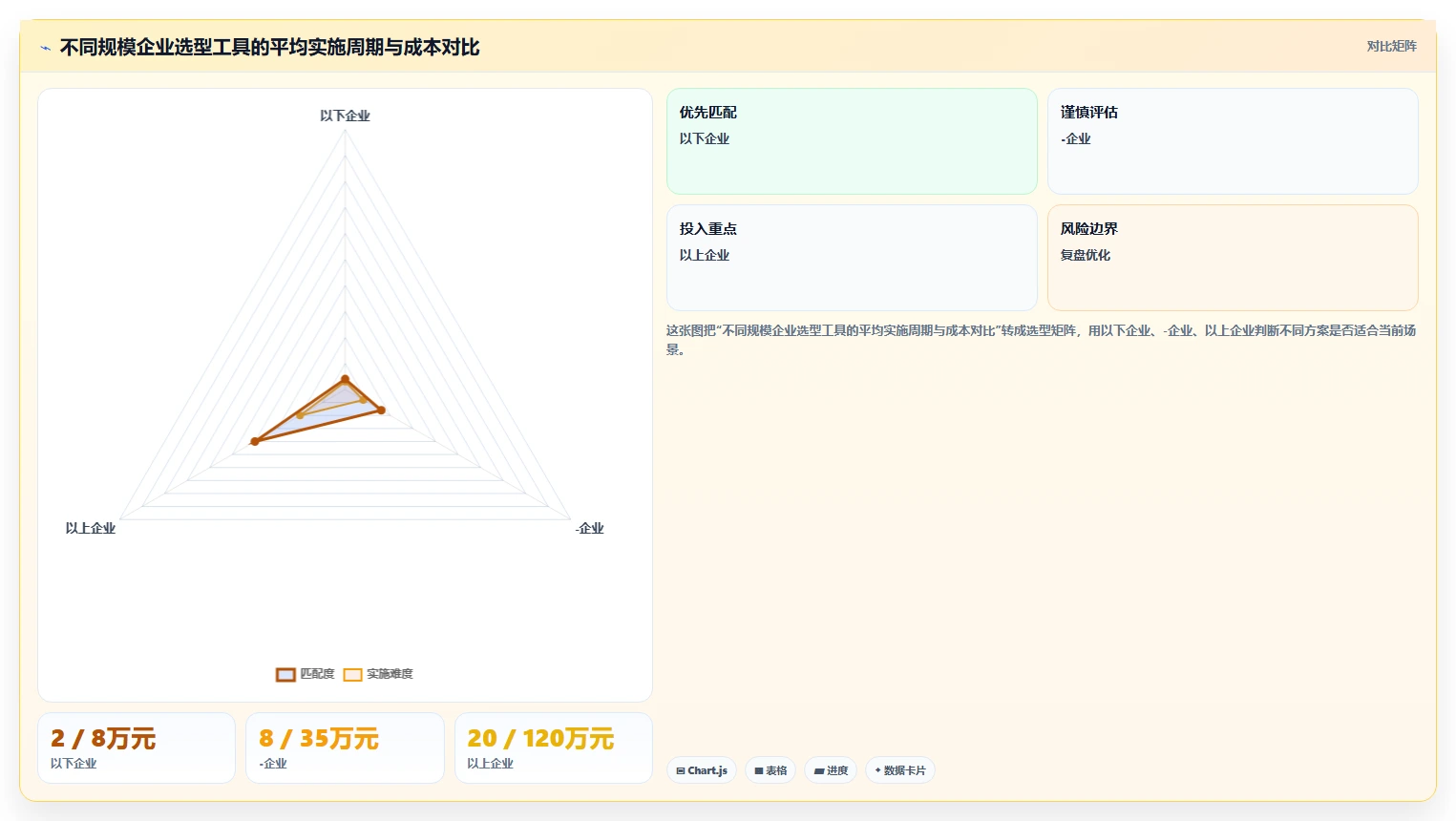Select the 优先匹配 card
Screen dimensions: 1456x821
pyautogui.click(x=852, y=141)
